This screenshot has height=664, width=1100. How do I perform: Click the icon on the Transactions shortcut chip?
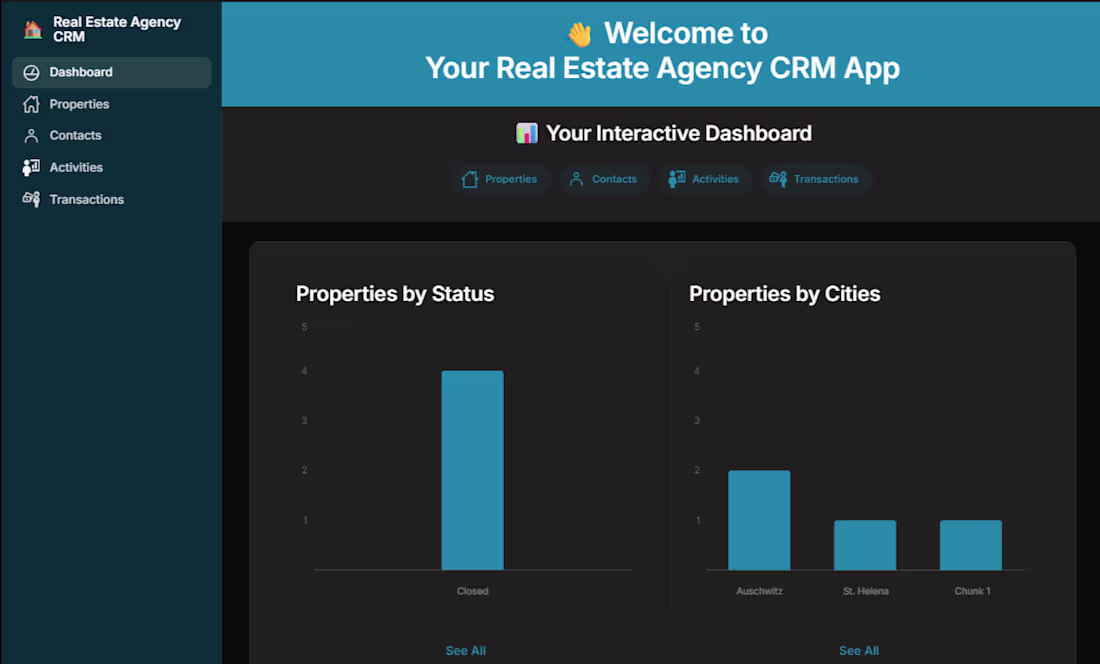click(x=778, y=179)
